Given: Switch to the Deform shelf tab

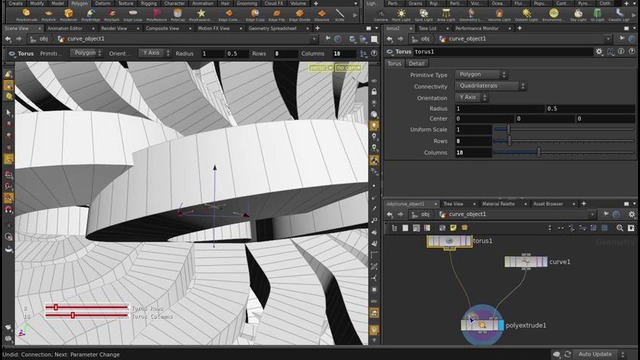Looking at the screenshot, I should click(x=103, y=3).
